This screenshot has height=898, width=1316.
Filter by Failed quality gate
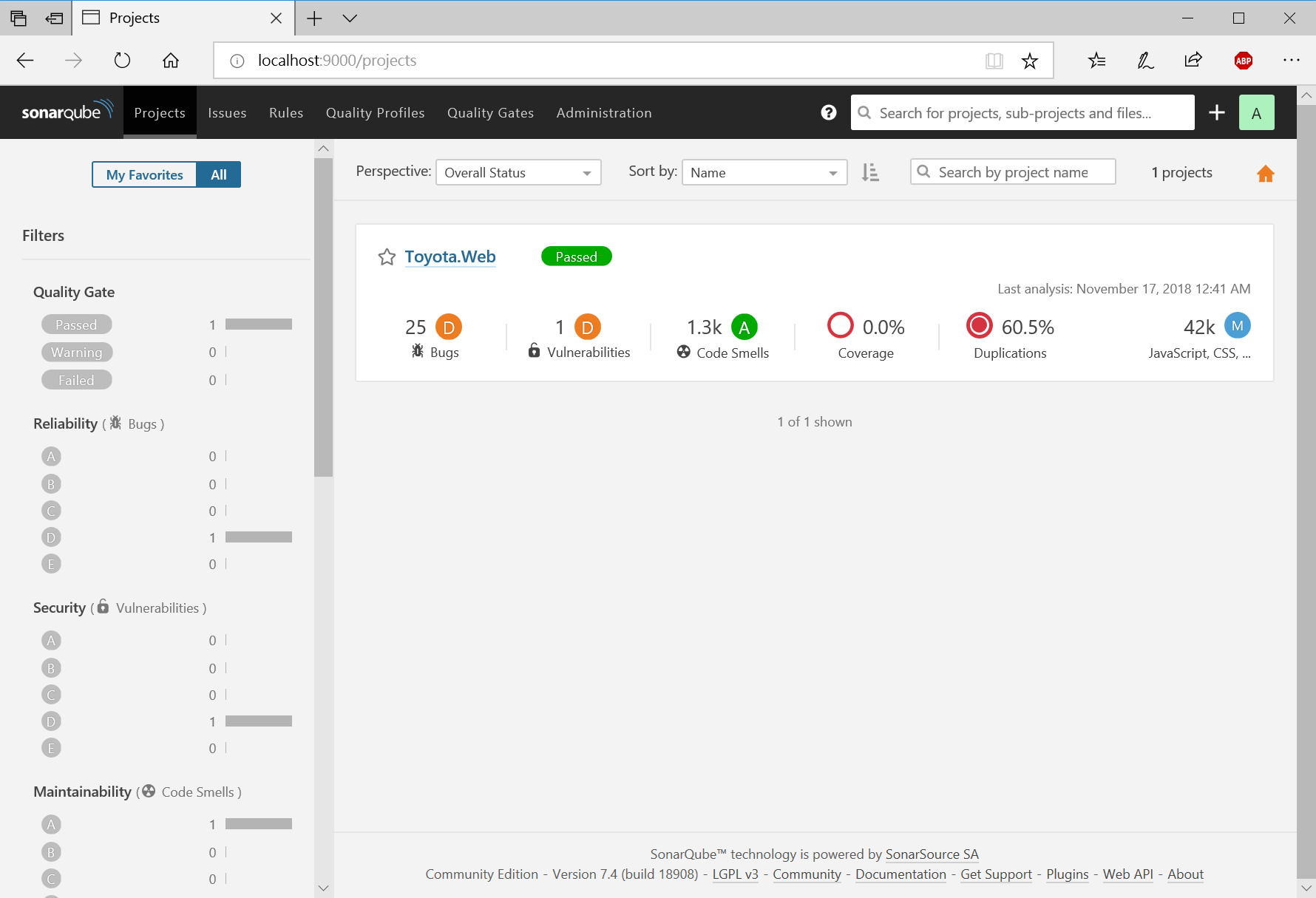click(77, 380)
